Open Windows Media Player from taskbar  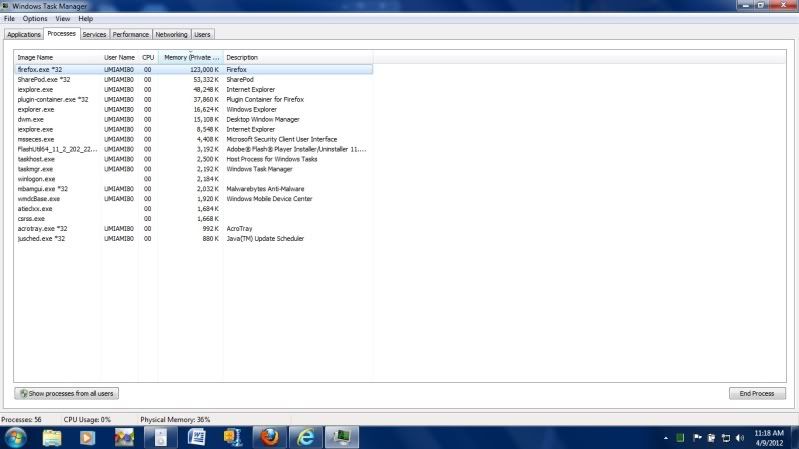click(x=87, y=437)
